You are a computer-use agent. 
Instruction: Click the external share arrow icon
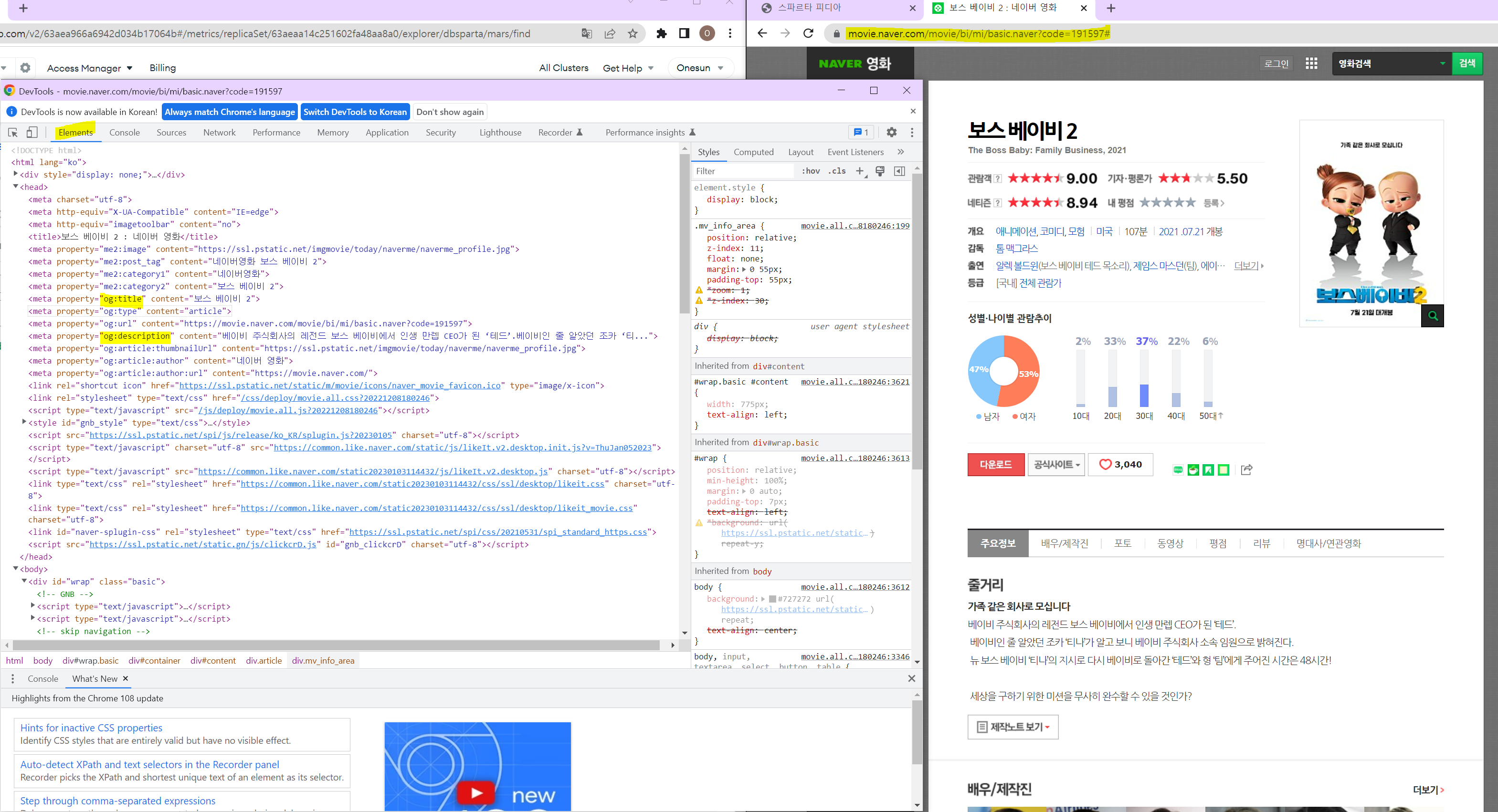tap(1246, 469)
